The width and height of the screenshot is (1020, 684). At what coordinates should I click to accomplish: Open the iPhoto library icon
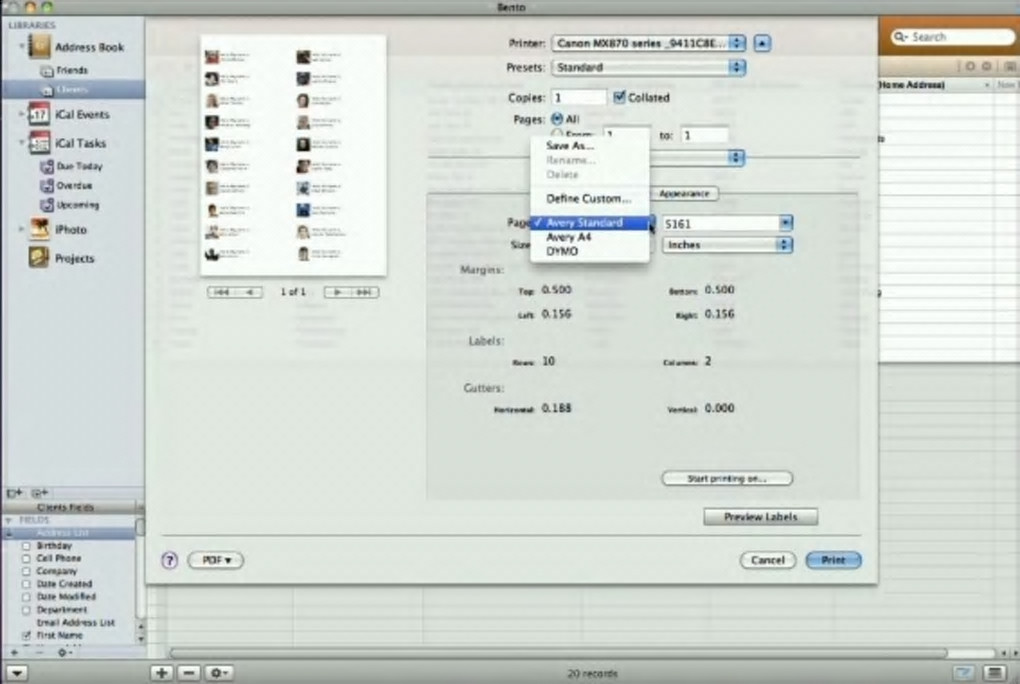(39, 230)
